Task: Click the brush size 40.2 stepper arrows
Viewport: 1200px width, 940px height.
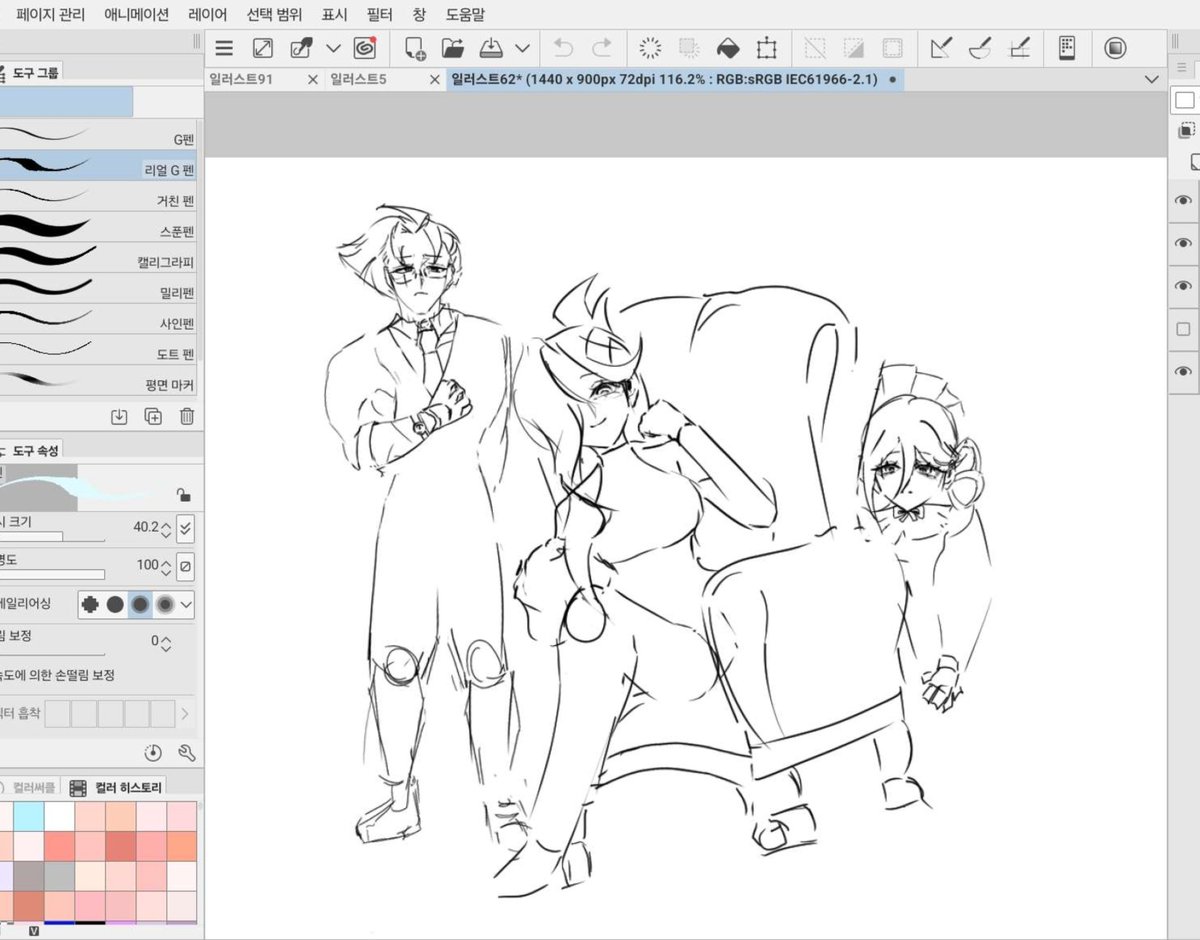Action: (x=166, y=528)
